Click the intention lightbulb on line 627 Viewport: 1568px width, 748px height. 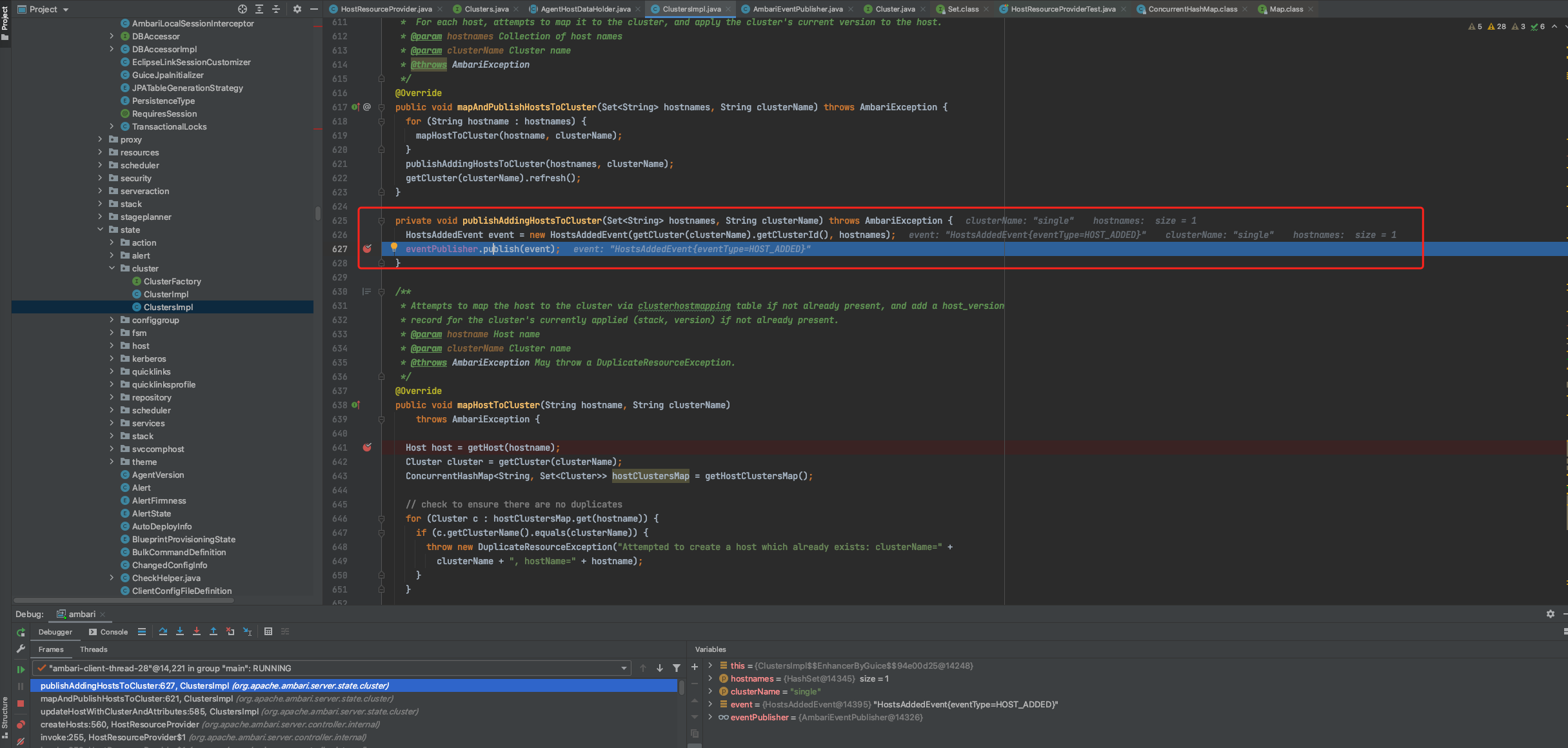coord(394,246)
